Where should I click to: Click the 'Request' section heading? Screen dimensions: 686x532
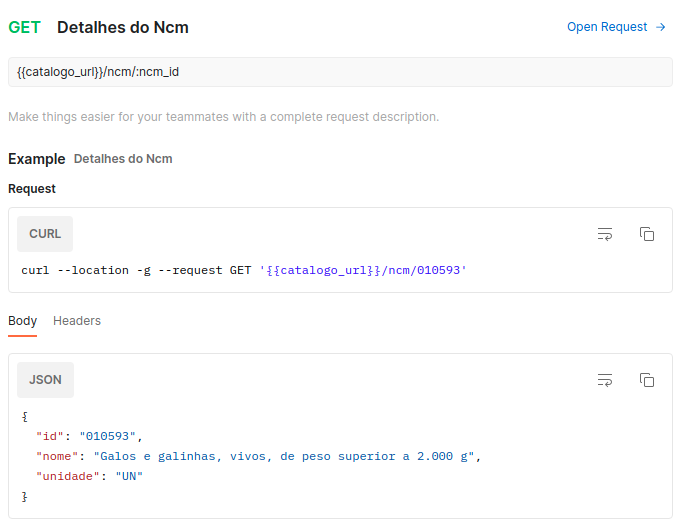[x=32, y=189]
